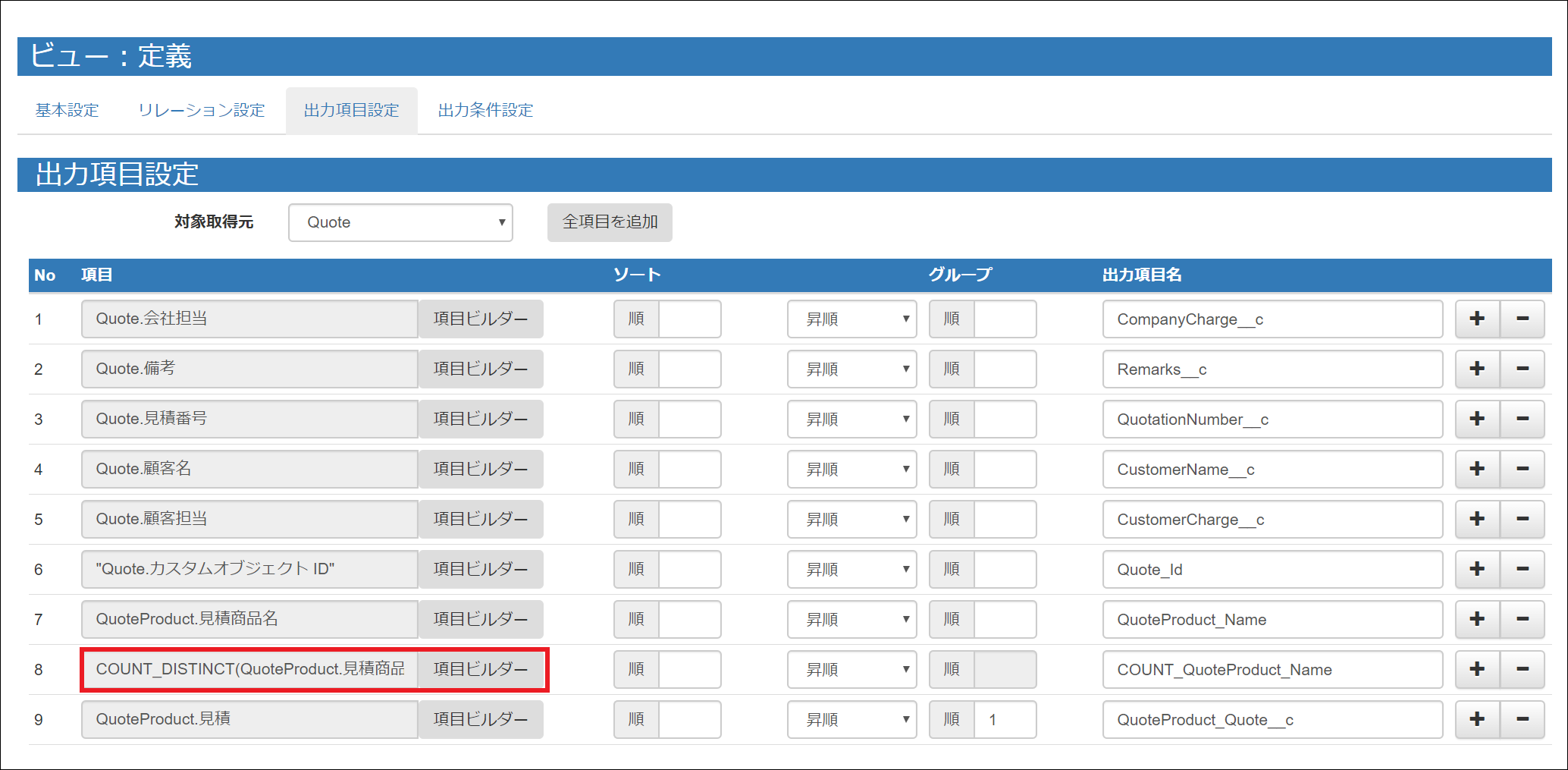The height and width of the screenshot is (770, 1568).
Task: Add a row below QuoteProduct_Quote__c
Action: coord(1477,719)
